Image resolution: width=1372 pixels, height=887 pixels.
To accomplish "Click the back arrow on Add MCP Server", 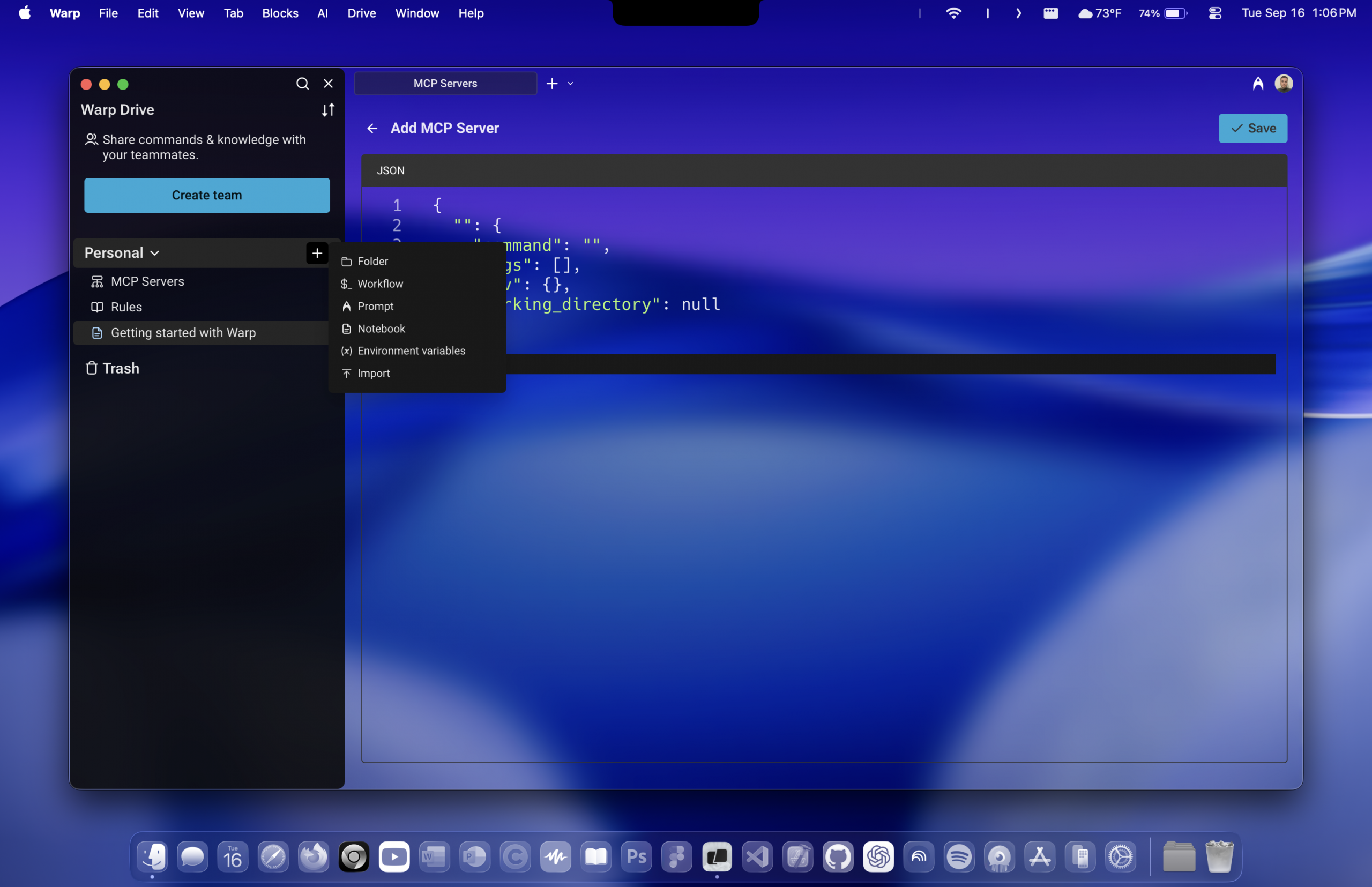I will [x=371, y=128].
